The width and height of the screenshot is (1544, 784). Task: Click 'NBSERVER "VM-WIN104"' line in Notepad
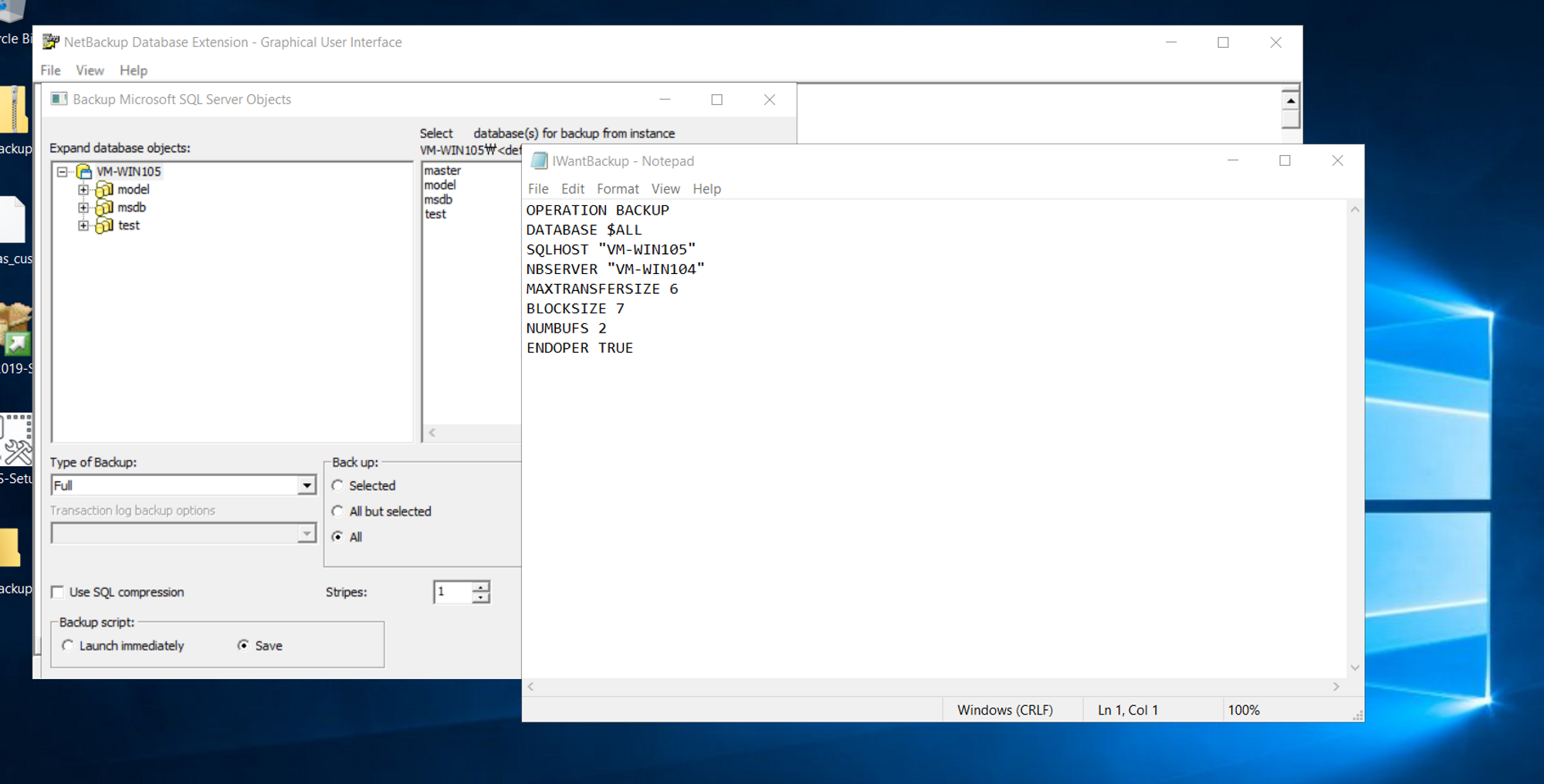click(615, 269)
